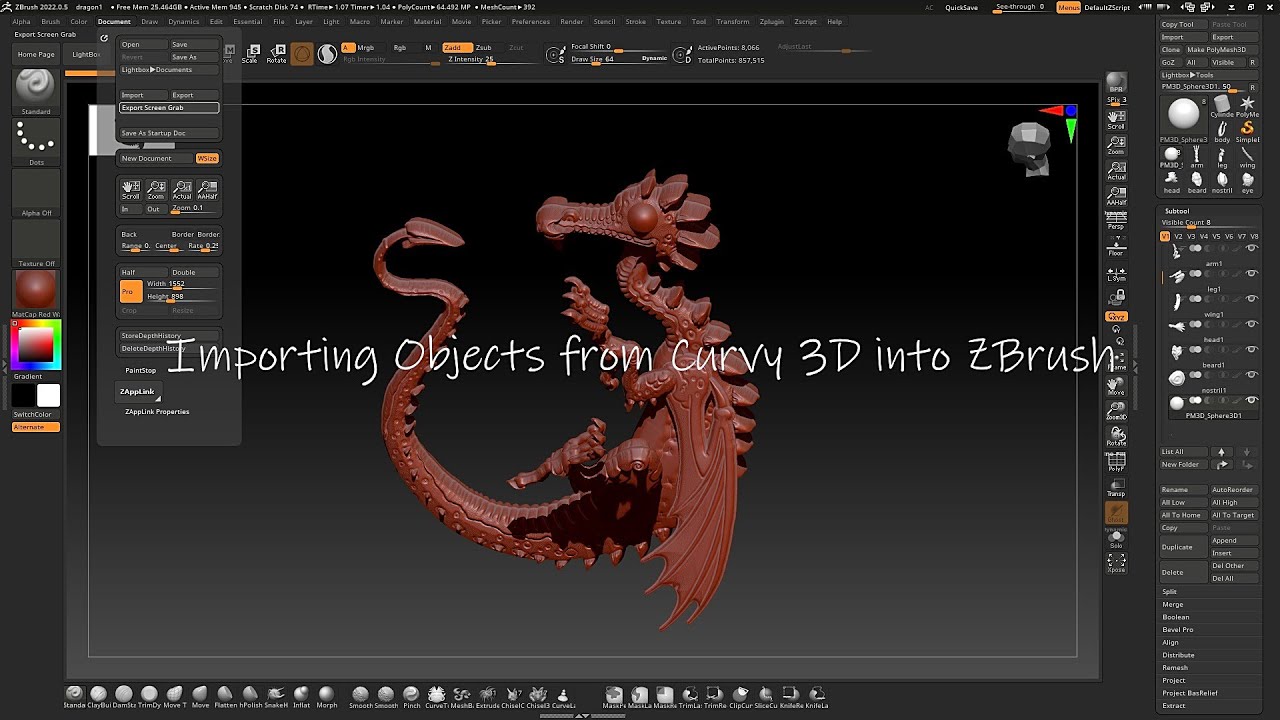Adjust the Draw Size slider
This screenshot has height=720, width=1280.
pos(603,59)
